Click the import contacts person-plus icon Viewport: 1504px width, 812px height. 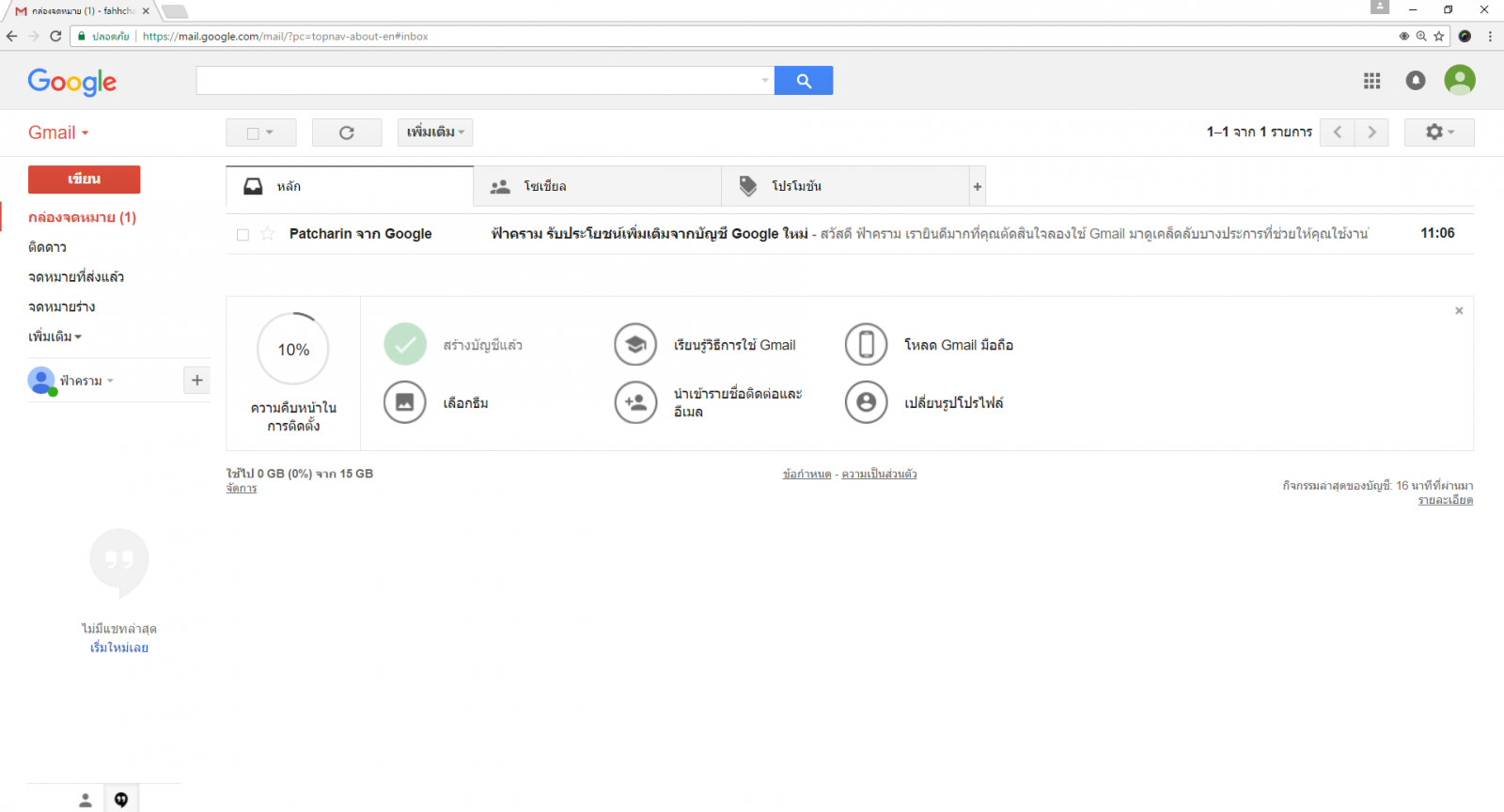(x=635, y=402)
